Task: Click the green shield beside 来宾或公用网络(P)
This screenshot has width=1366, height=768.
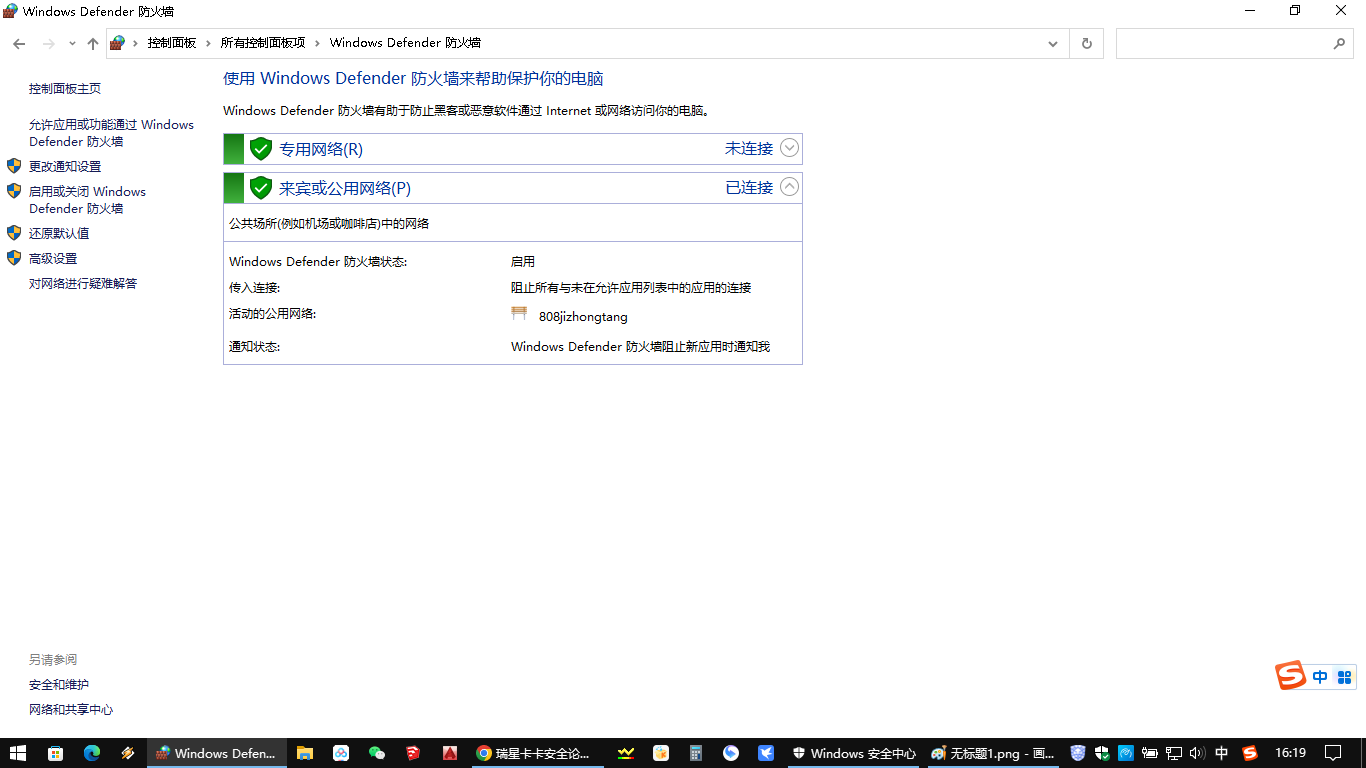Action: click(261, 188)
